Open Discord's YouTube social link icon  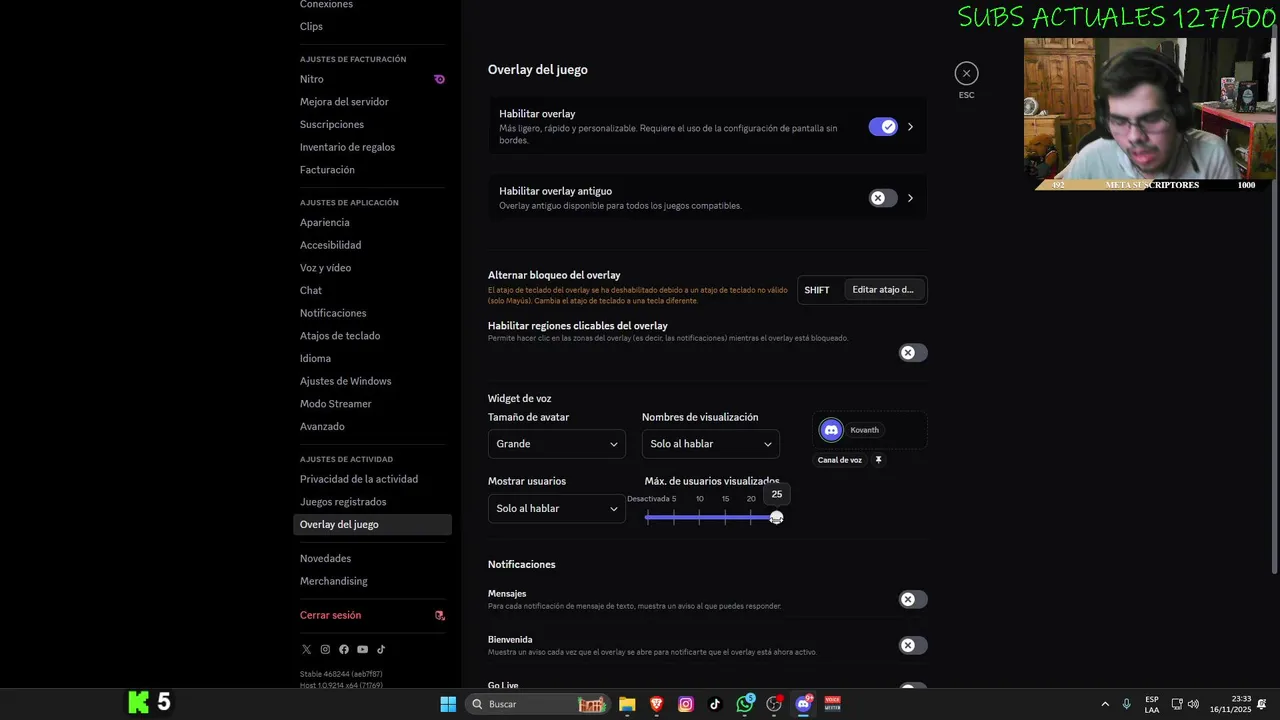tap(362, 649)
